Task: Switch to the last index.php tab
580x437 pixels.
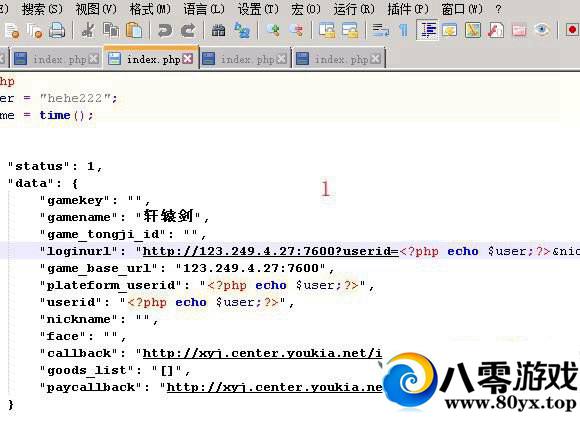Action: (339, 59)
